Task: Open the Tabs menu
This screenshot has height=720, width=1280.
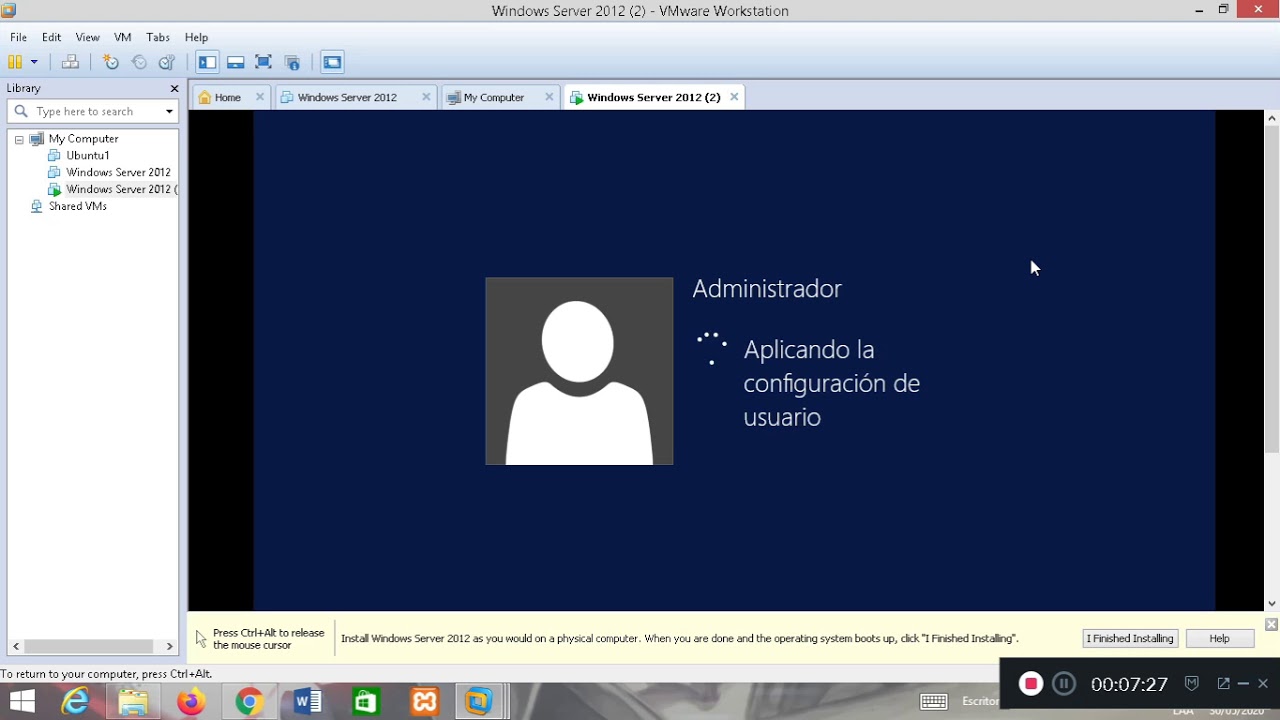Action: click(x=158, y=37)
